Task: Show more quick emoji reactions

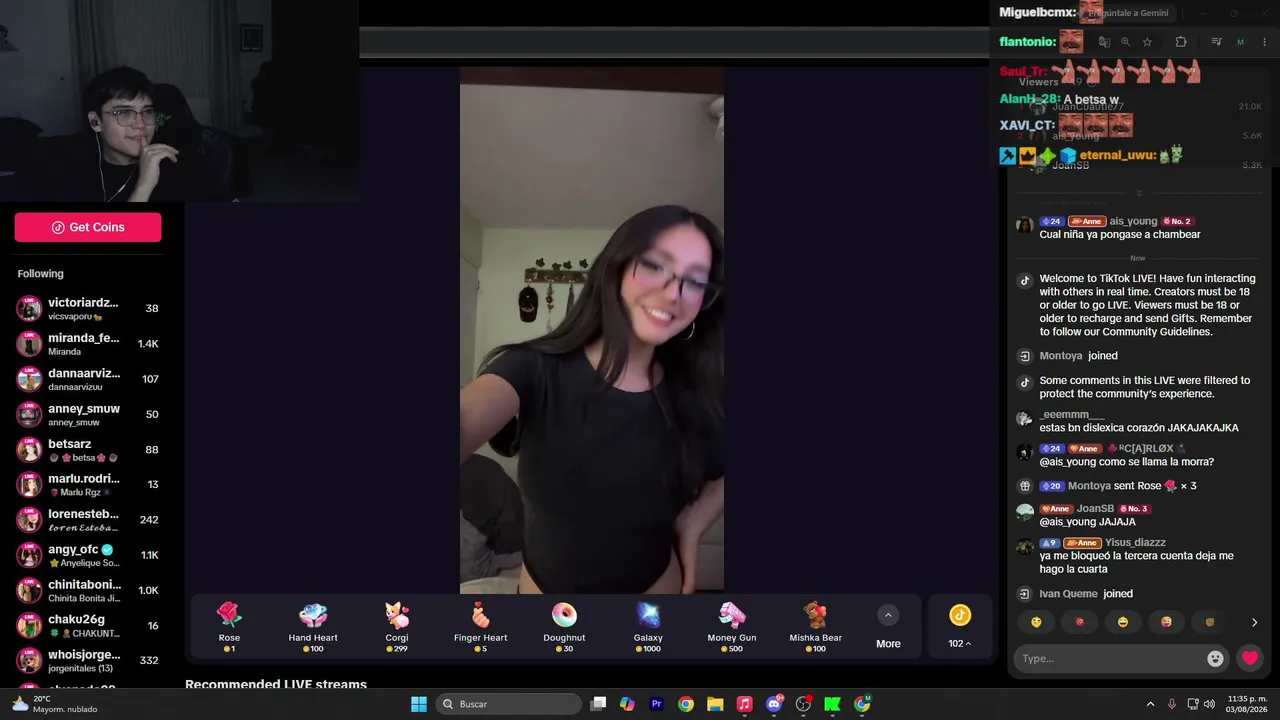Action: click(x=1255, y=622)
